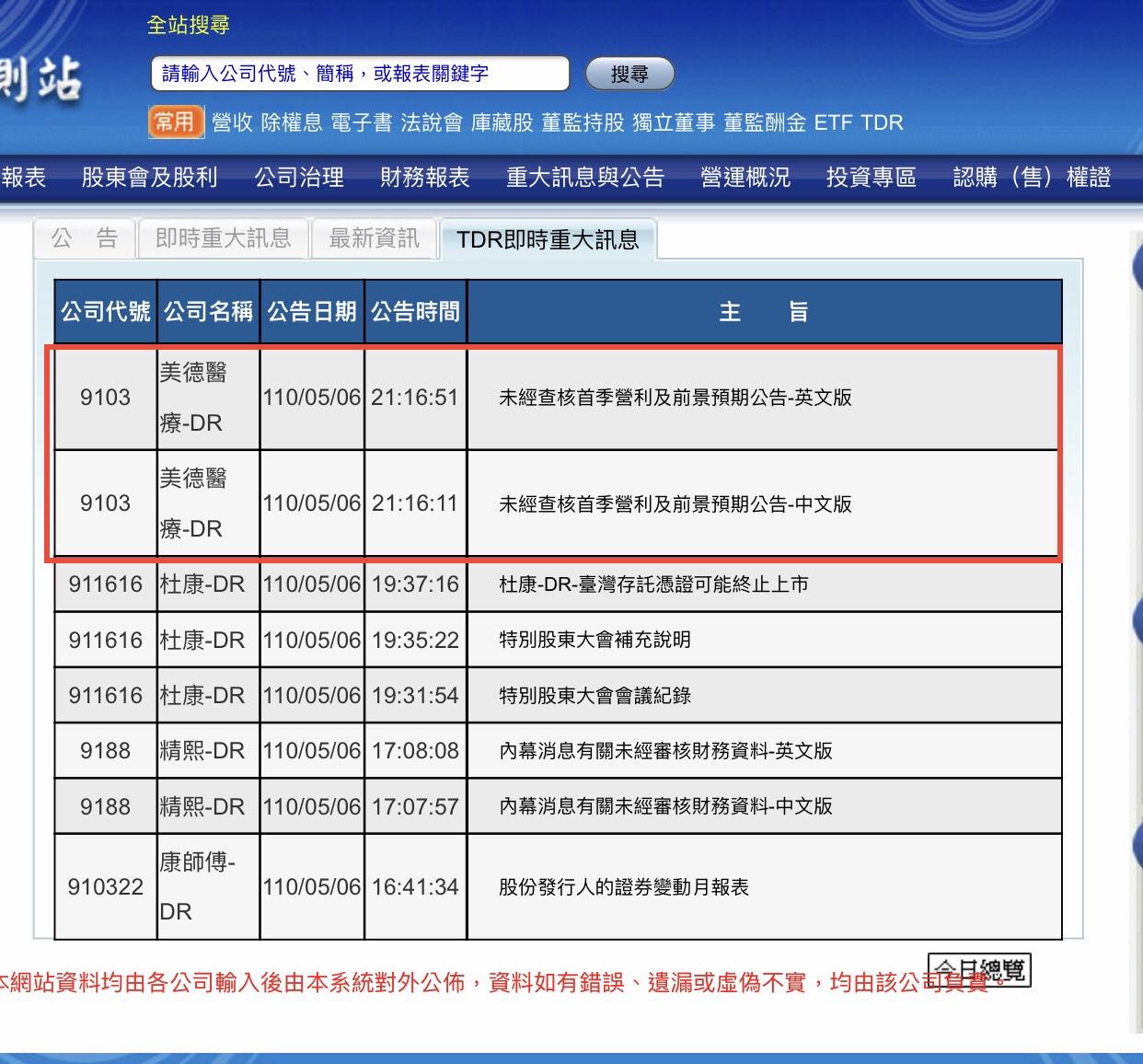Image resolution: width=1143 pixels, height=1064 pixels.
Task: Open the 公司治理 menu
Action: point(299,178)
